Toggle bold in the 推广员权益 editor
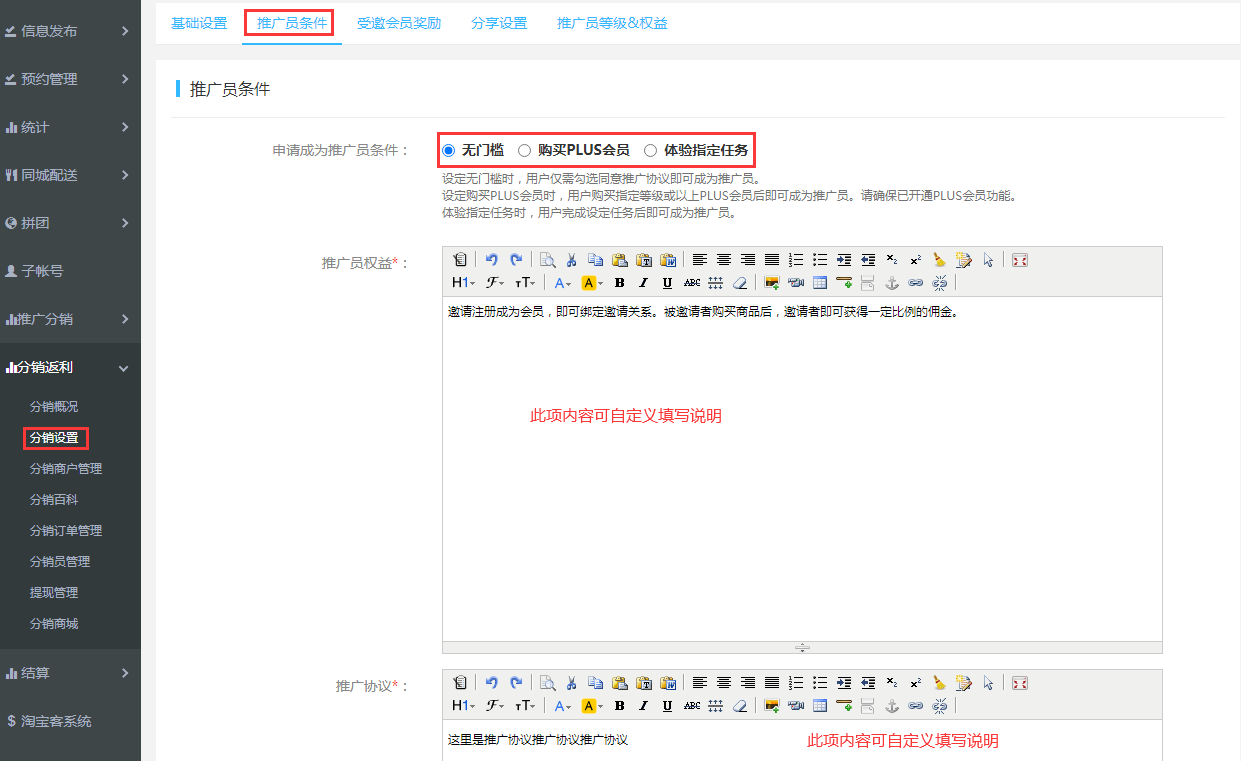The image size is (1241, 761). (619, 283)
